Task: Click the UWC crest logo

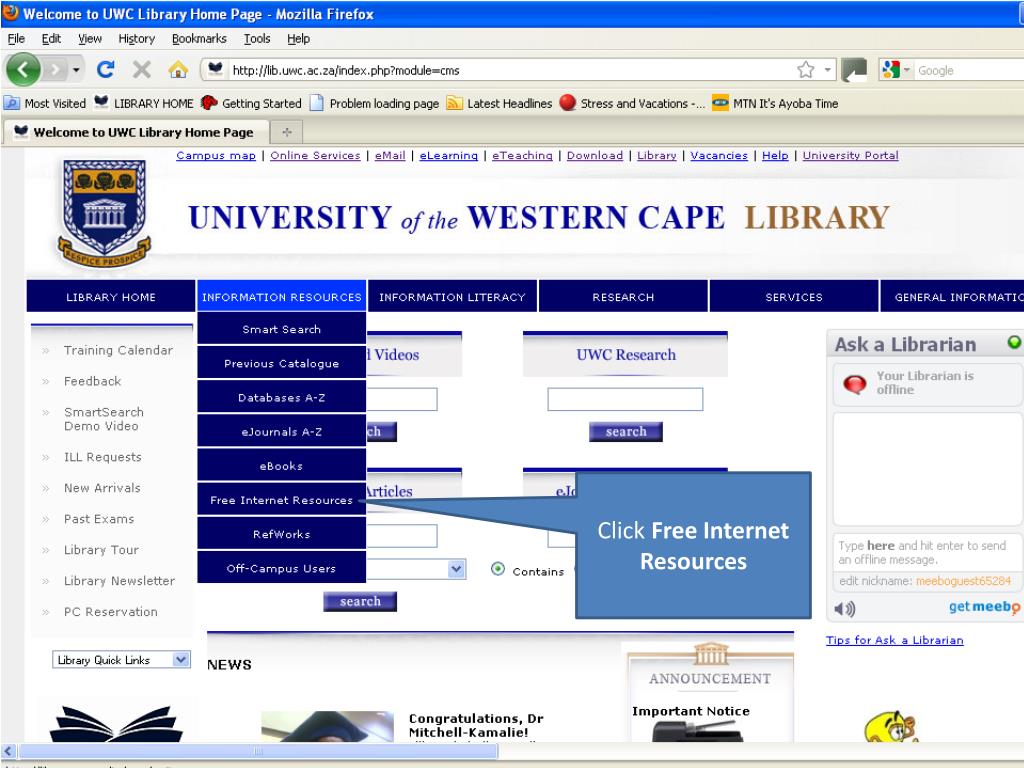Action: pyautogui.click(x=104, y=213)
